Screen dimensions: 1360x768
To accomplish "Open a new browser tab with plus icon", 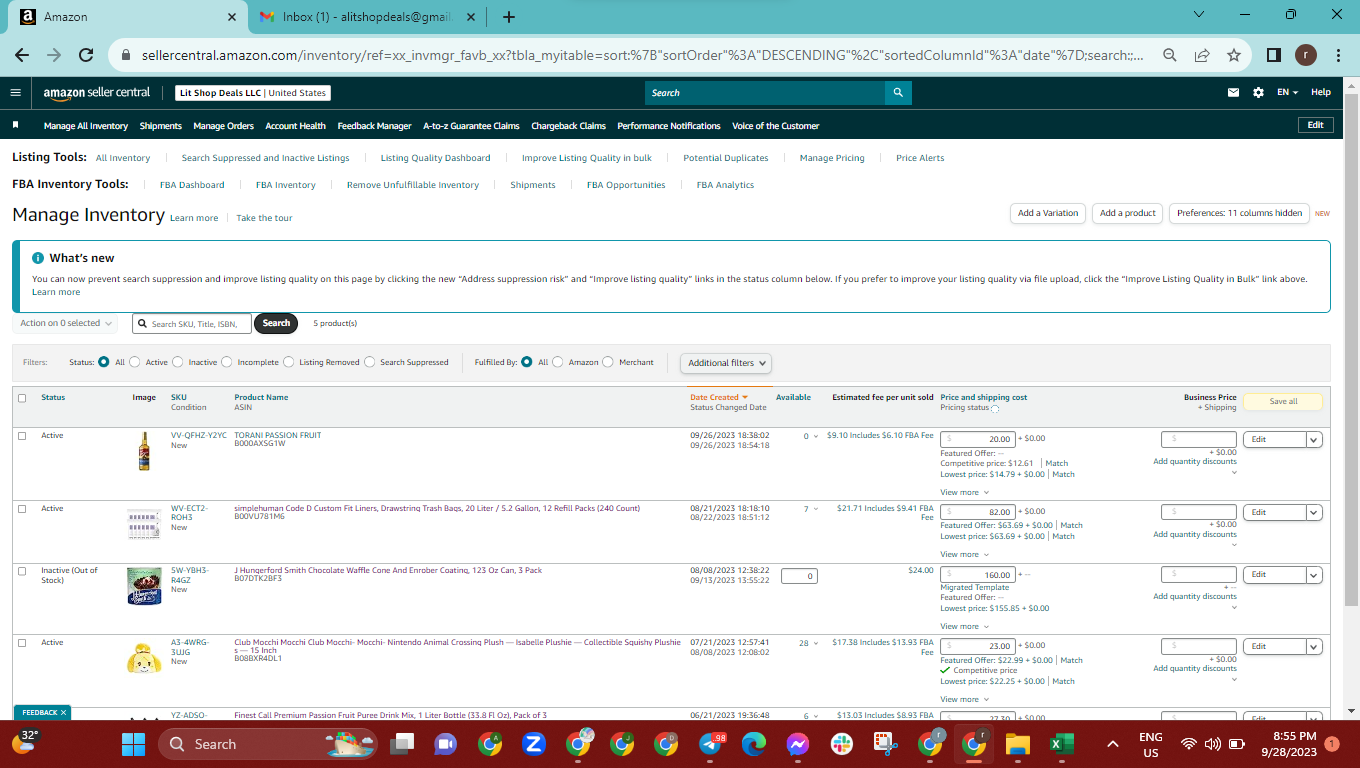I will pos(508,17).
